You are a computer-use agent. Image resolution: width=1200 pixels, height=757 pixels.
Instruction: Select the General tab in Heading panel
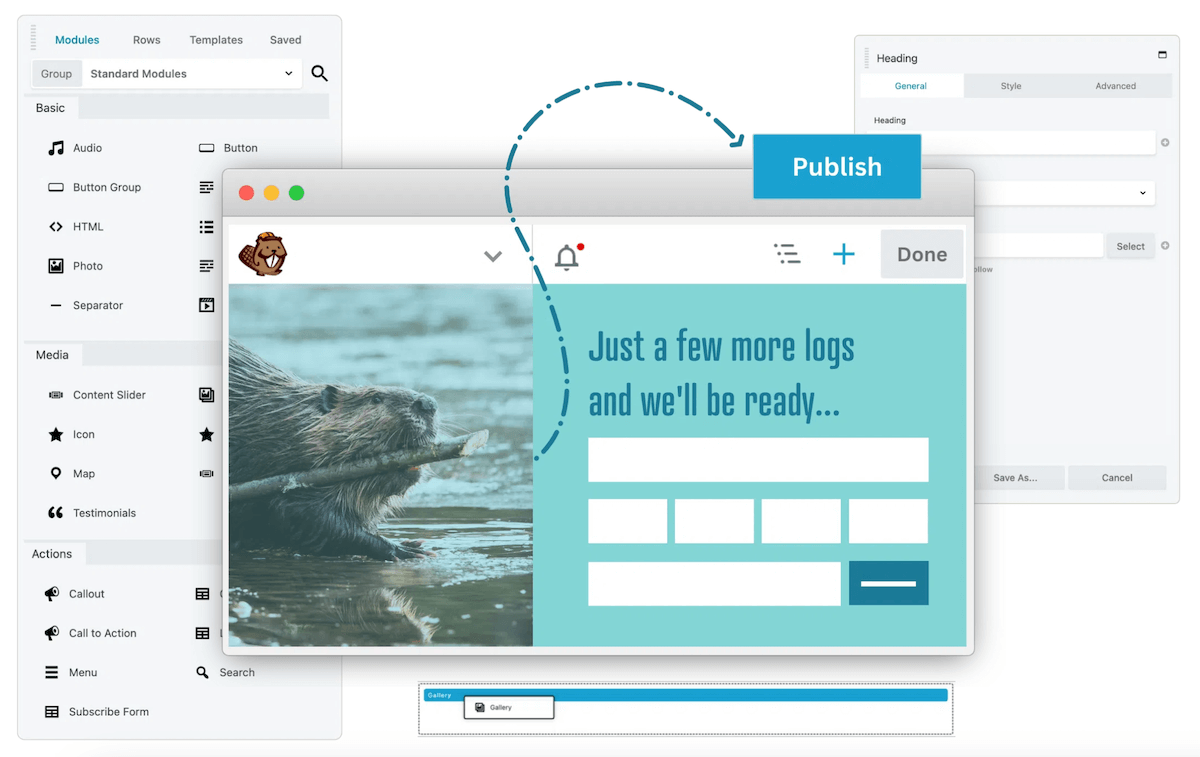click(911, 86)
